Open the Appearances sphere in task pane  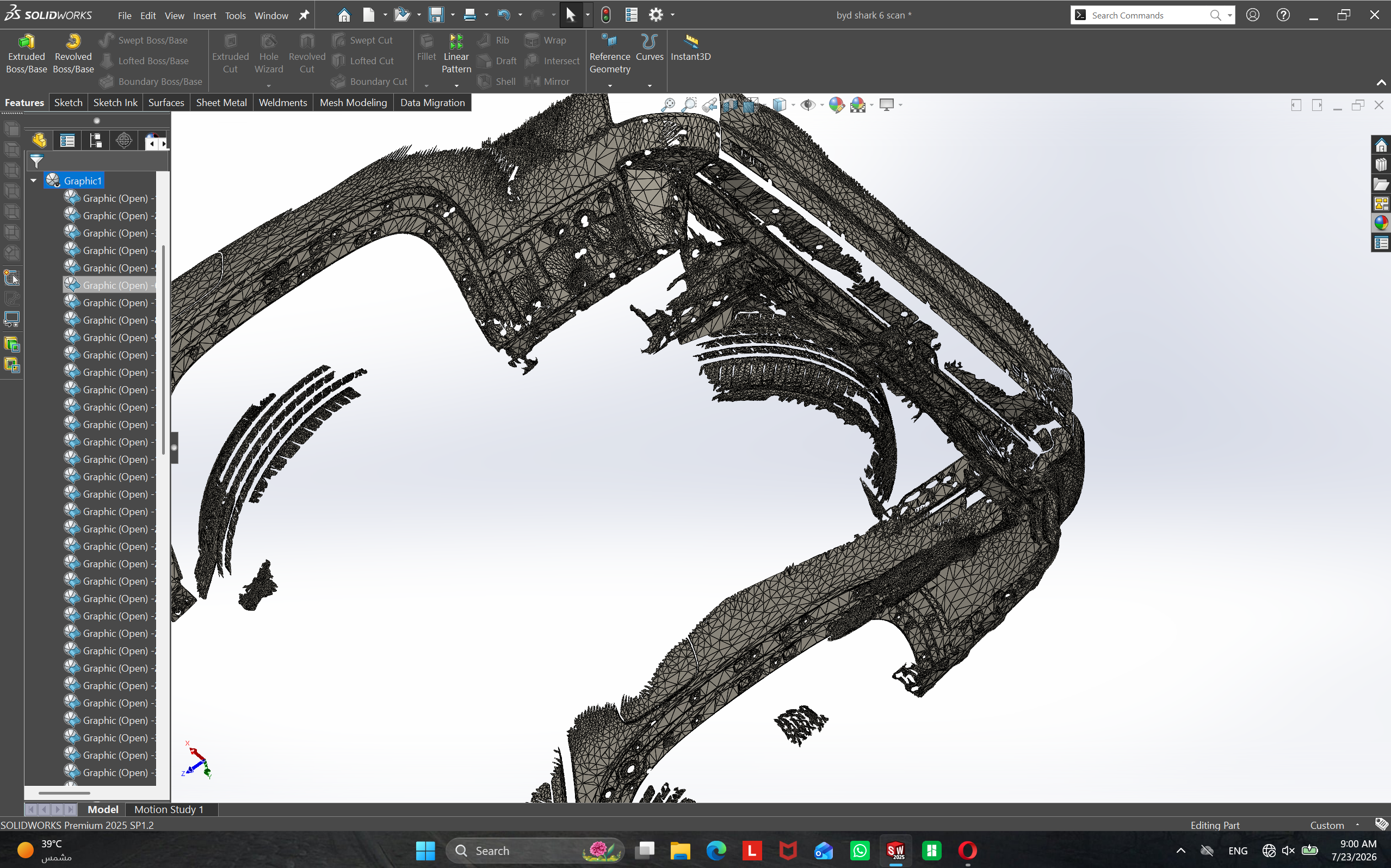tap(1381, 223)
